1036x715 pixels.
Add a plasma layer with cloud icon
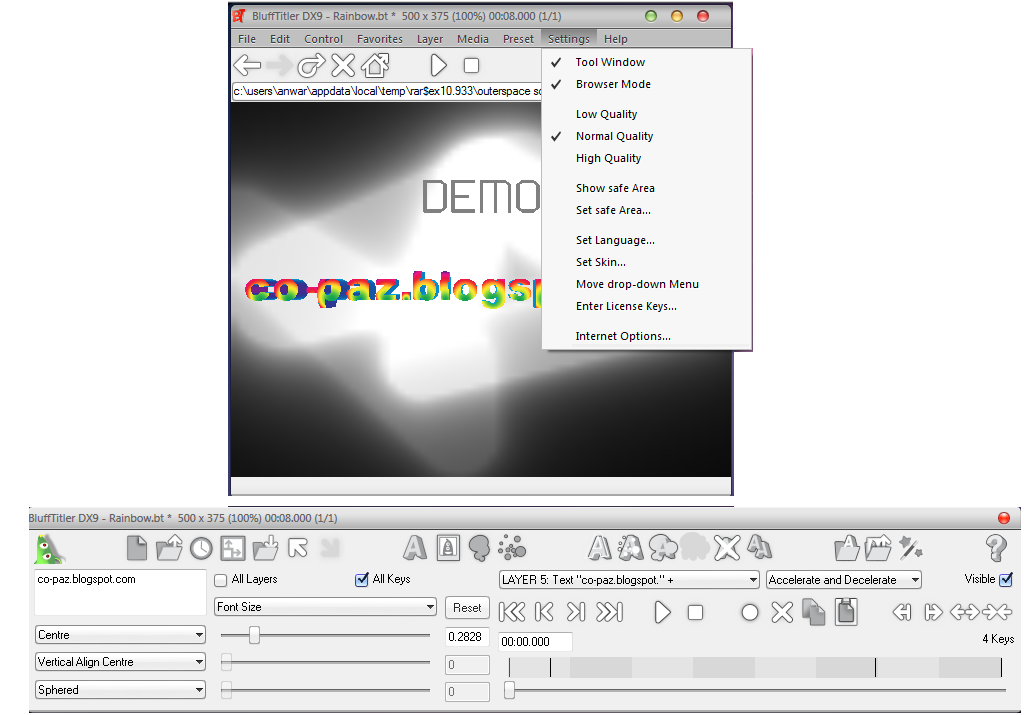tap(480, 548)
